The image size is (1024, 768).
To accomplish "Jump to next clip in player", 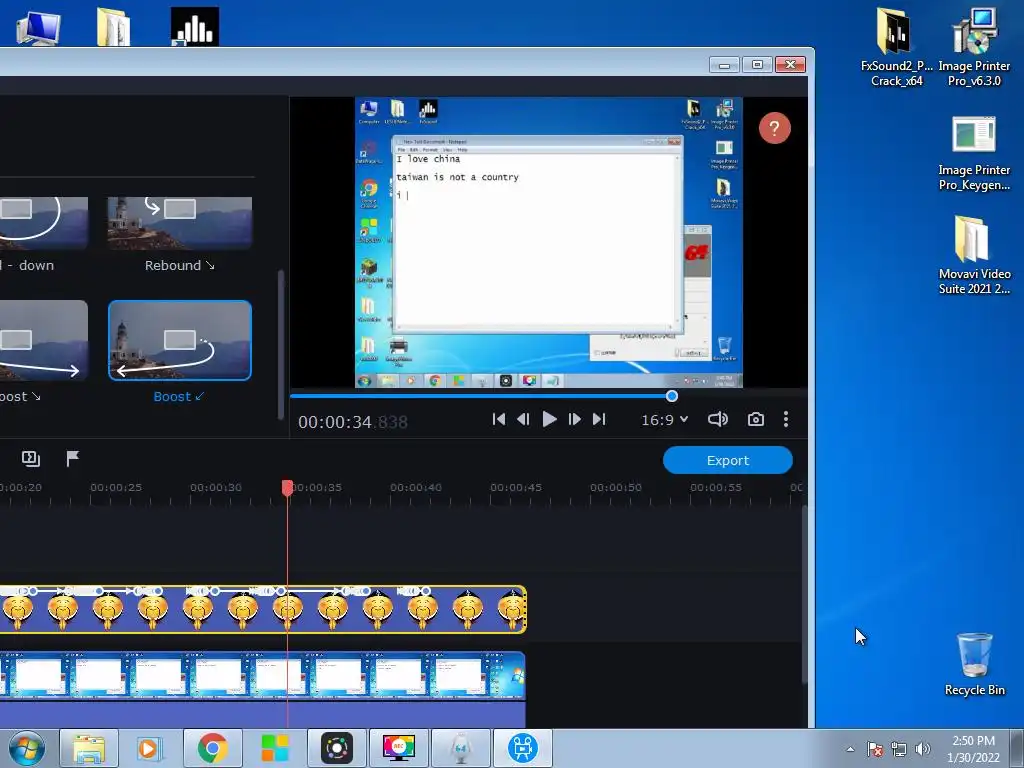I will 599,419.
